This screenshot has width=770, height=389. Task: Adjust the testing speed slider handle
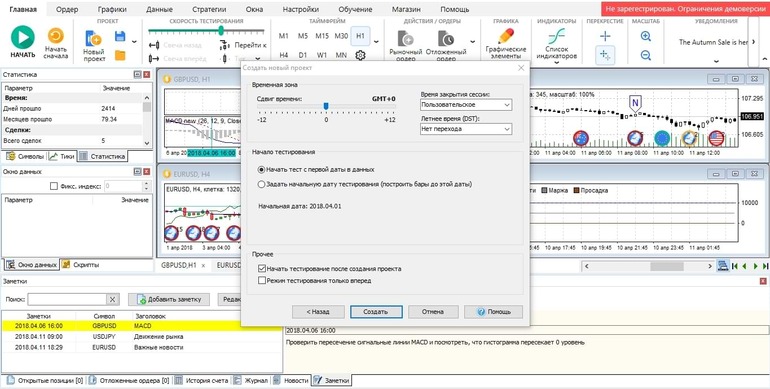[221, 31]
